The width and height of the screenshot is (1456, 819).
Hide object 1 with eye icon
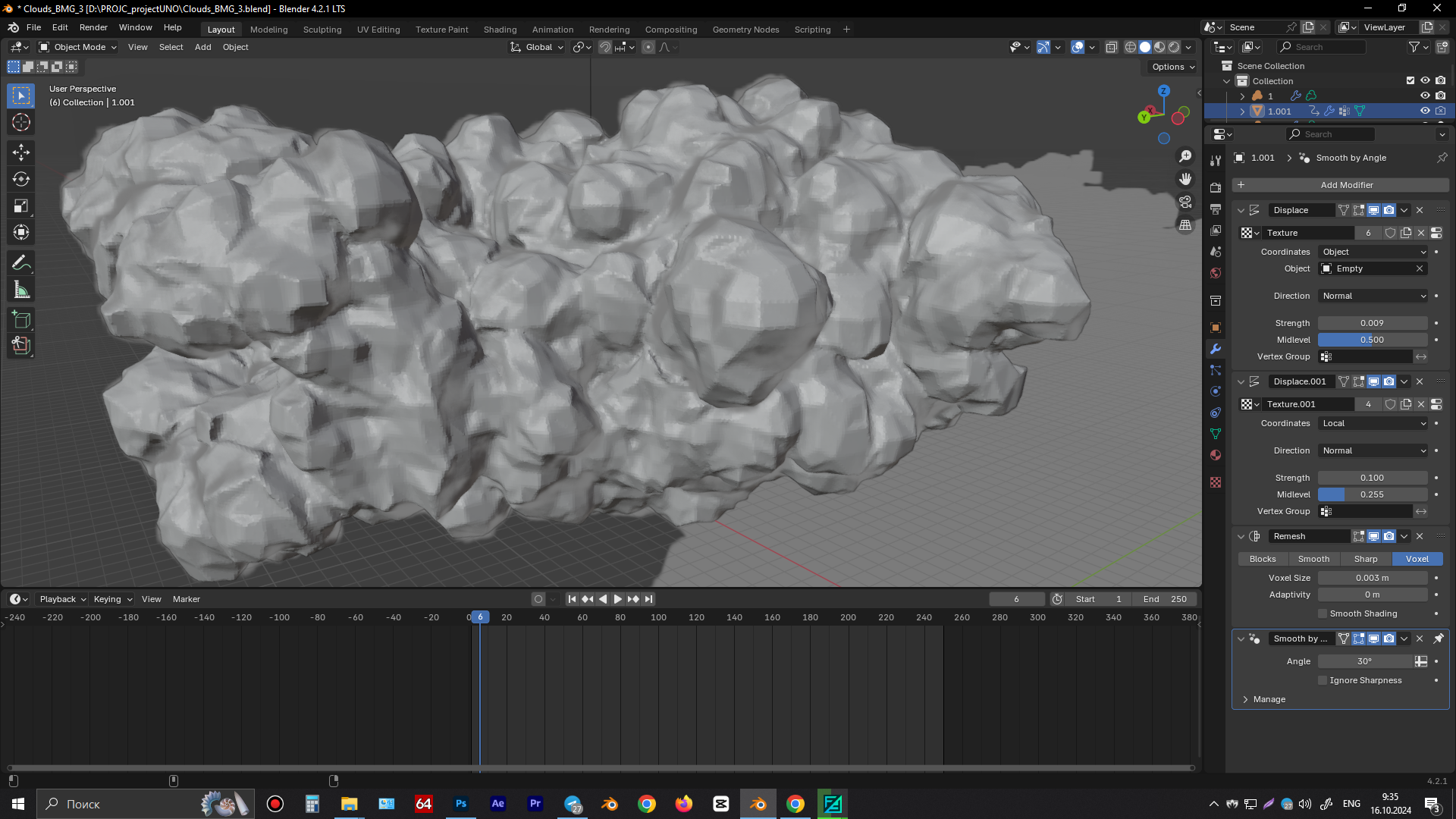coord(1425,96)
